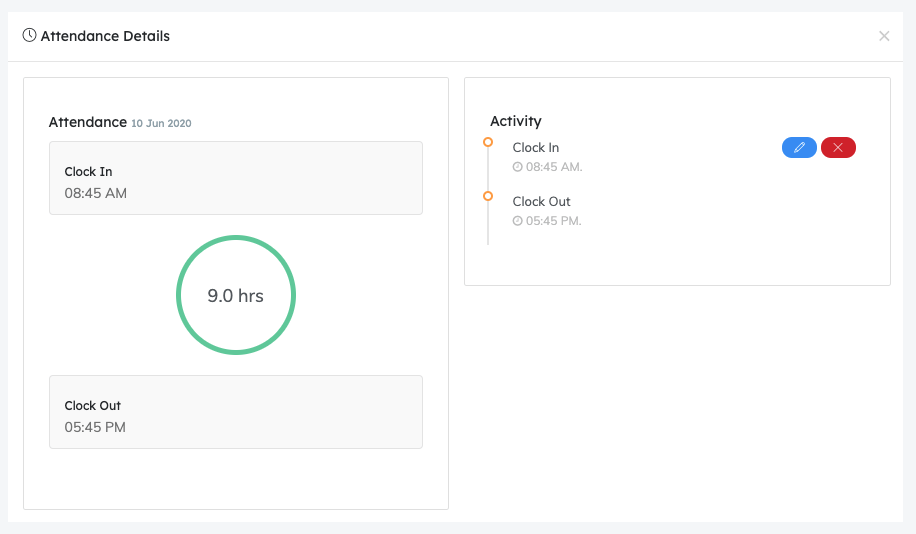Click the 05:45 PM value in Clock Out card
The image size is (916, 534).
[95, 427]
